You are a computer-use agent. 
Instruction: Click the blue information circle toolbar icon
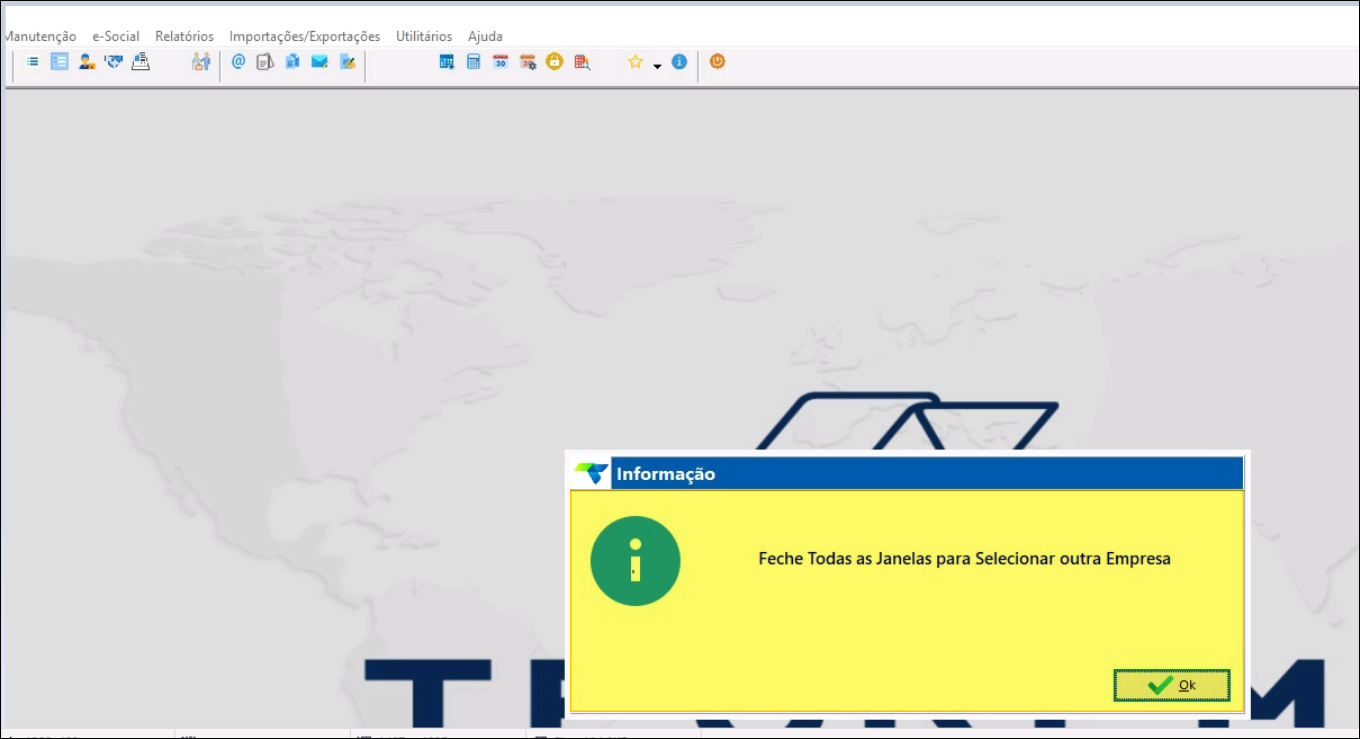(679, 62)
